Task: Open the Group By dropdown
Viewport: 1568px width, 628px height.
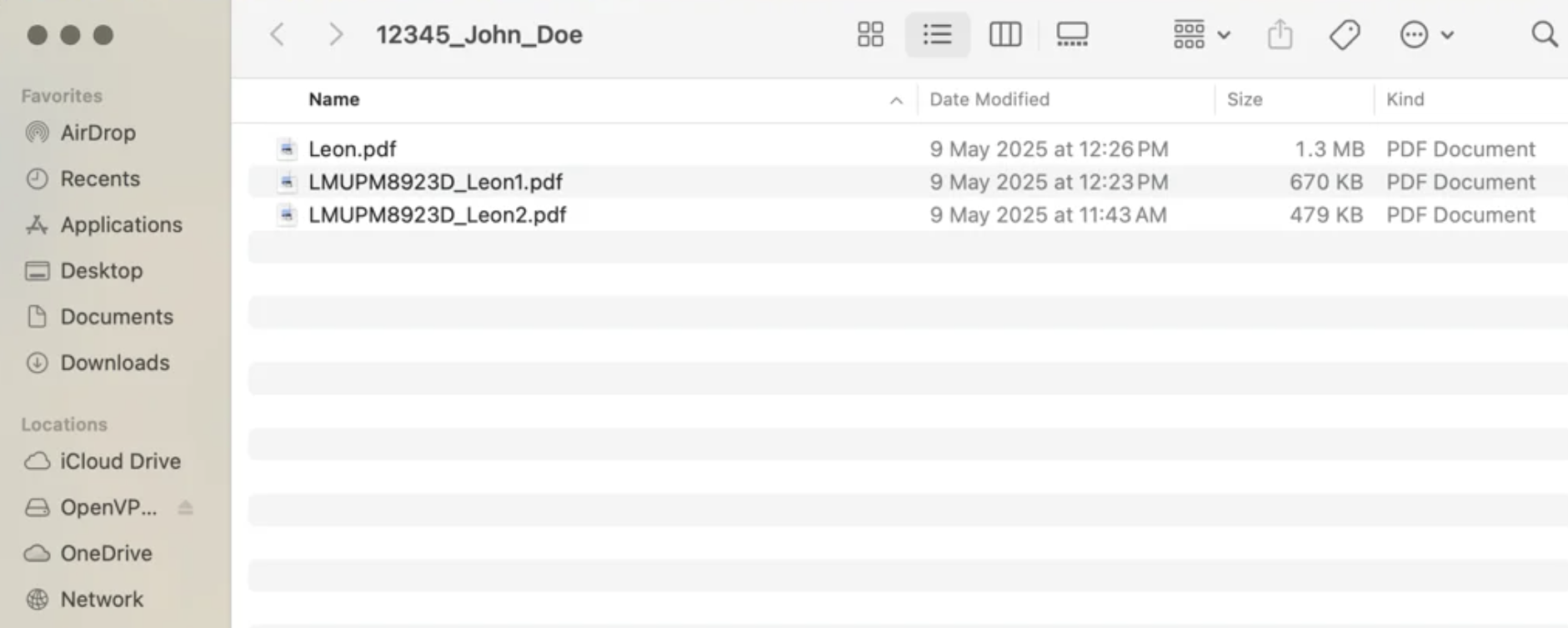Action: point(1201,34)
